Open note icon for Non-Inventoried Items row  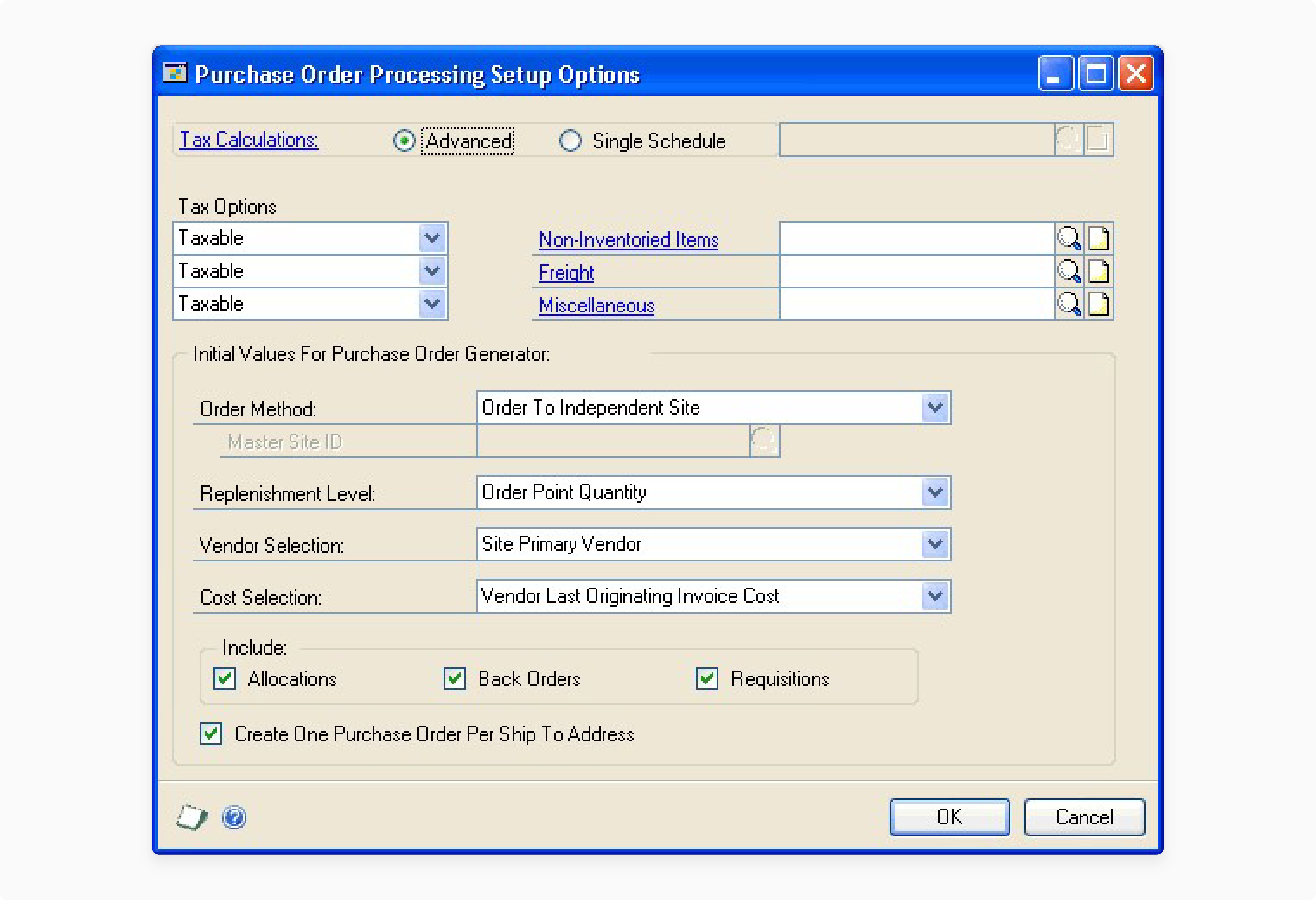coord(1099,238)
